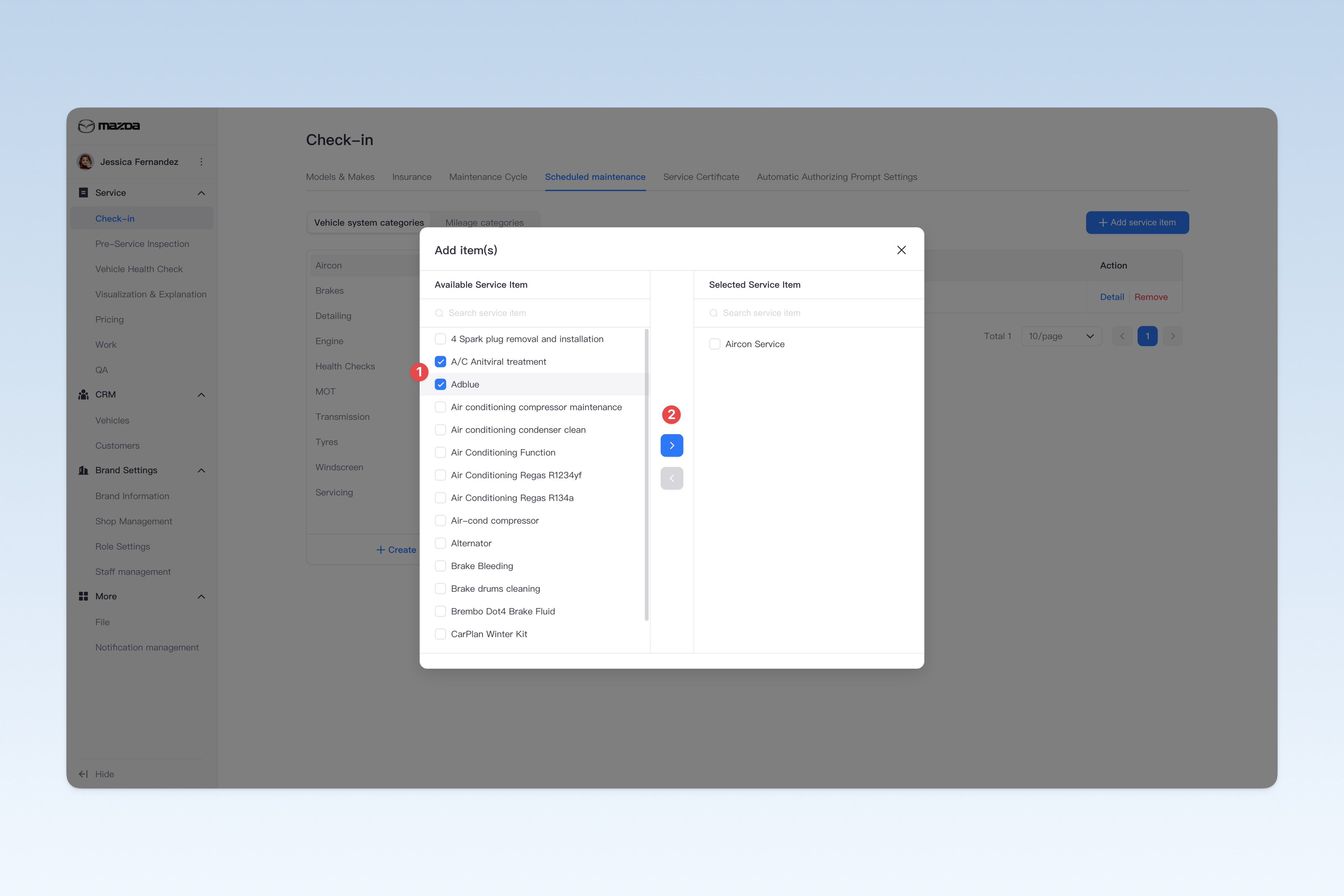
Task: Click the available items list scrollbar
Action: [x=646, y=474]
